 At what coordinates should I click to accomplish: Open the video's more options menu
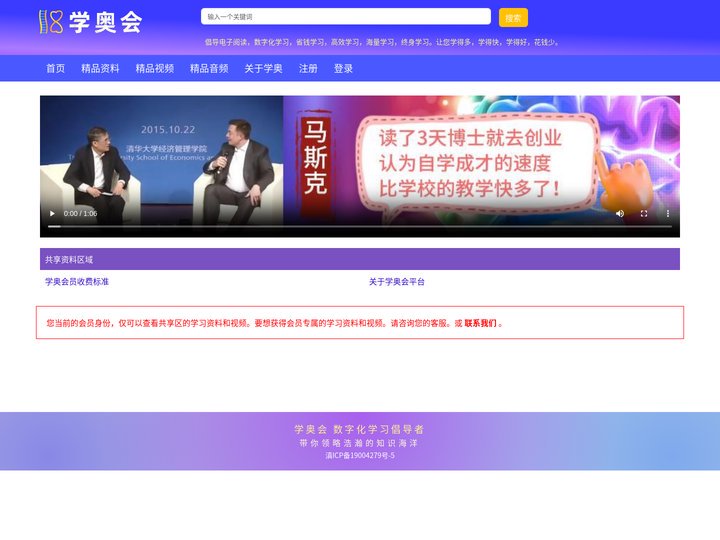(x=668, y=213)
